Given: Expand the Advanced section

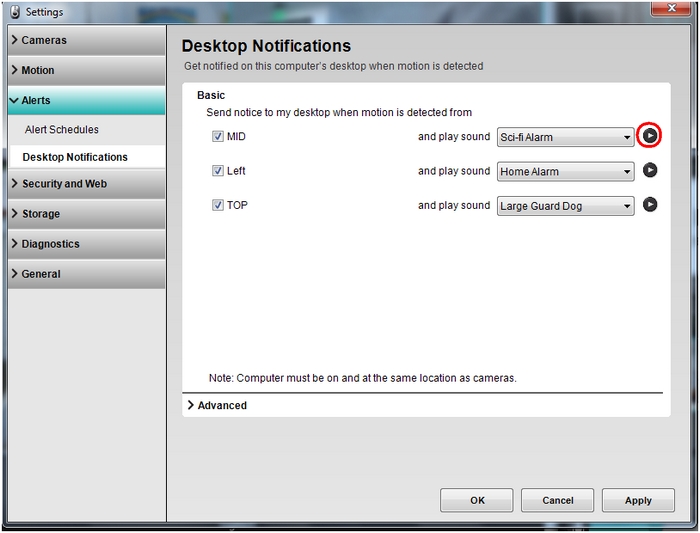Looking at the screenshot, I should click(x=217, y=405).
